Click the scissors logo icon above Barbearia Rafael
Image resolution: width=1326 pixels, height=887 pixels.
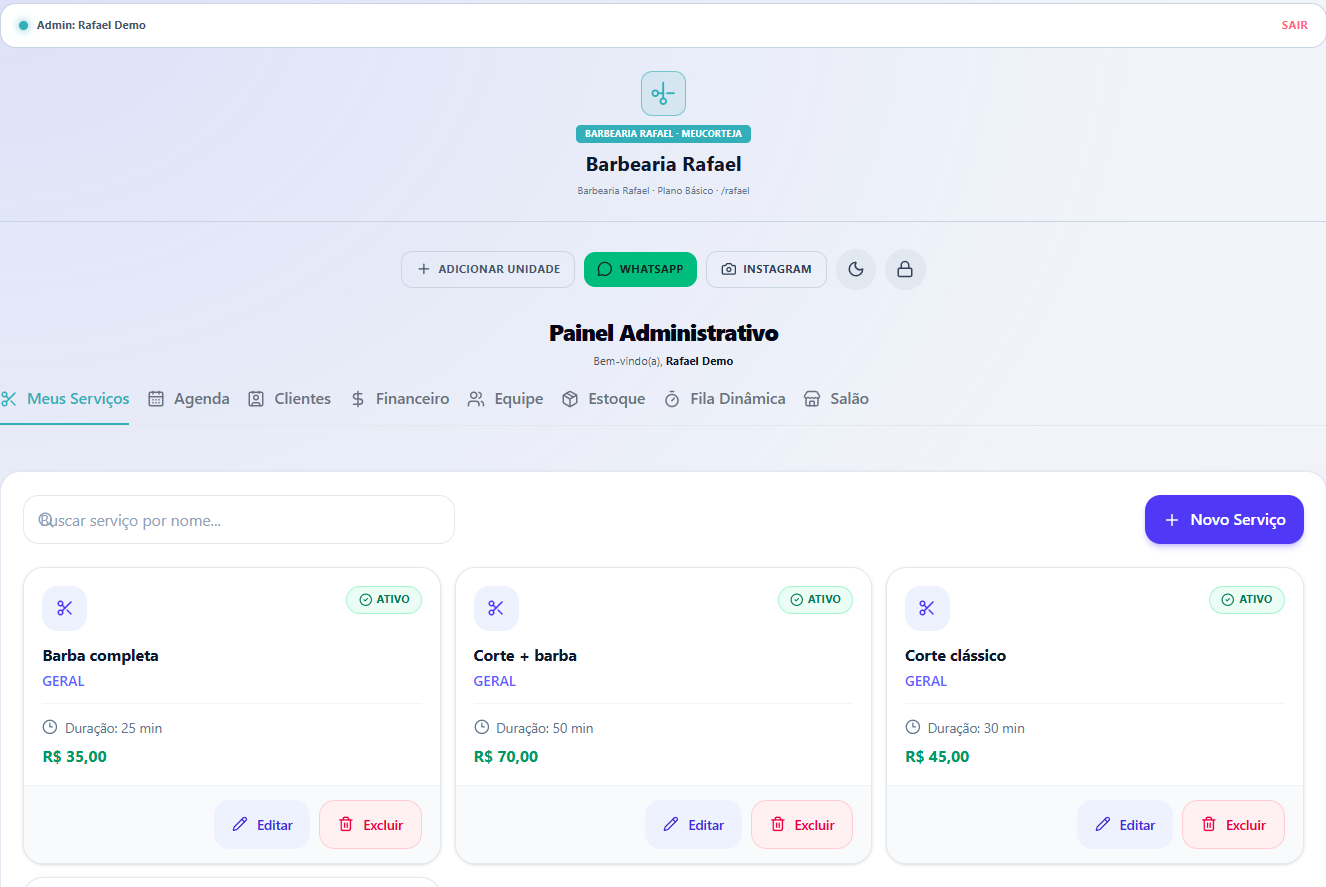[663, 94]
